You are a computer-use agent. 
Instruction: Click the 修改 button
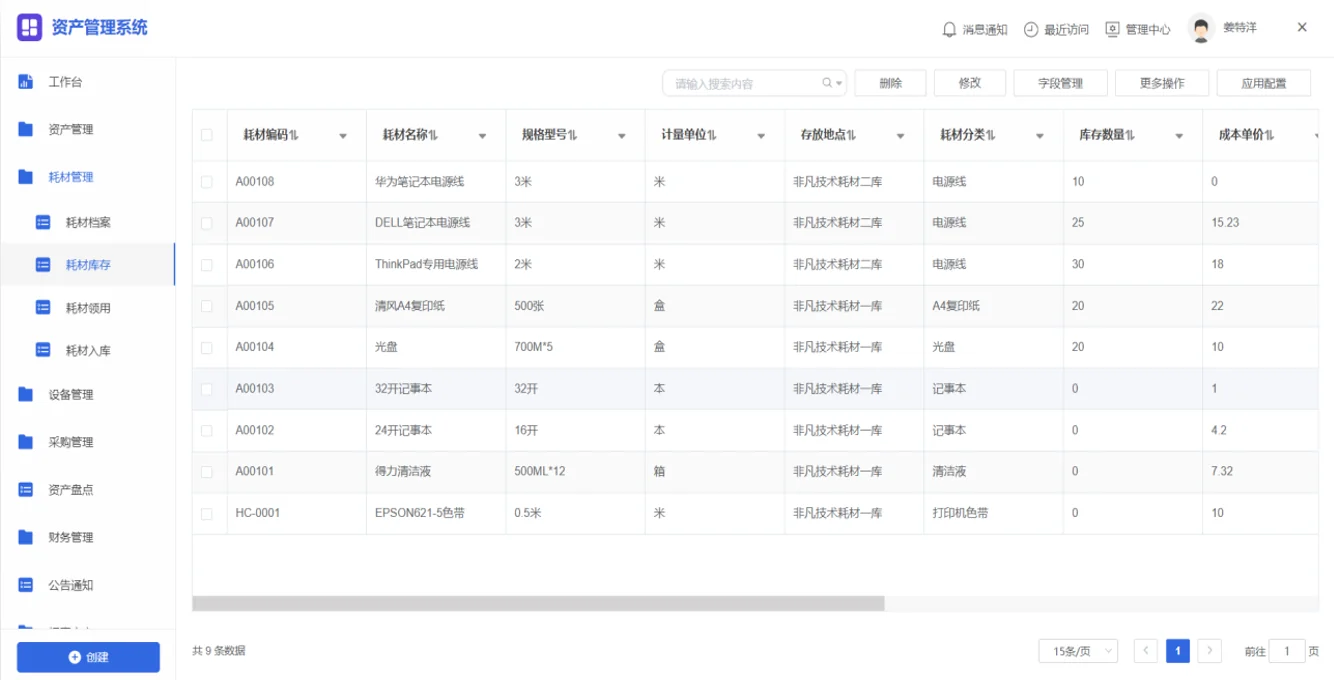(x=970, y=83)
